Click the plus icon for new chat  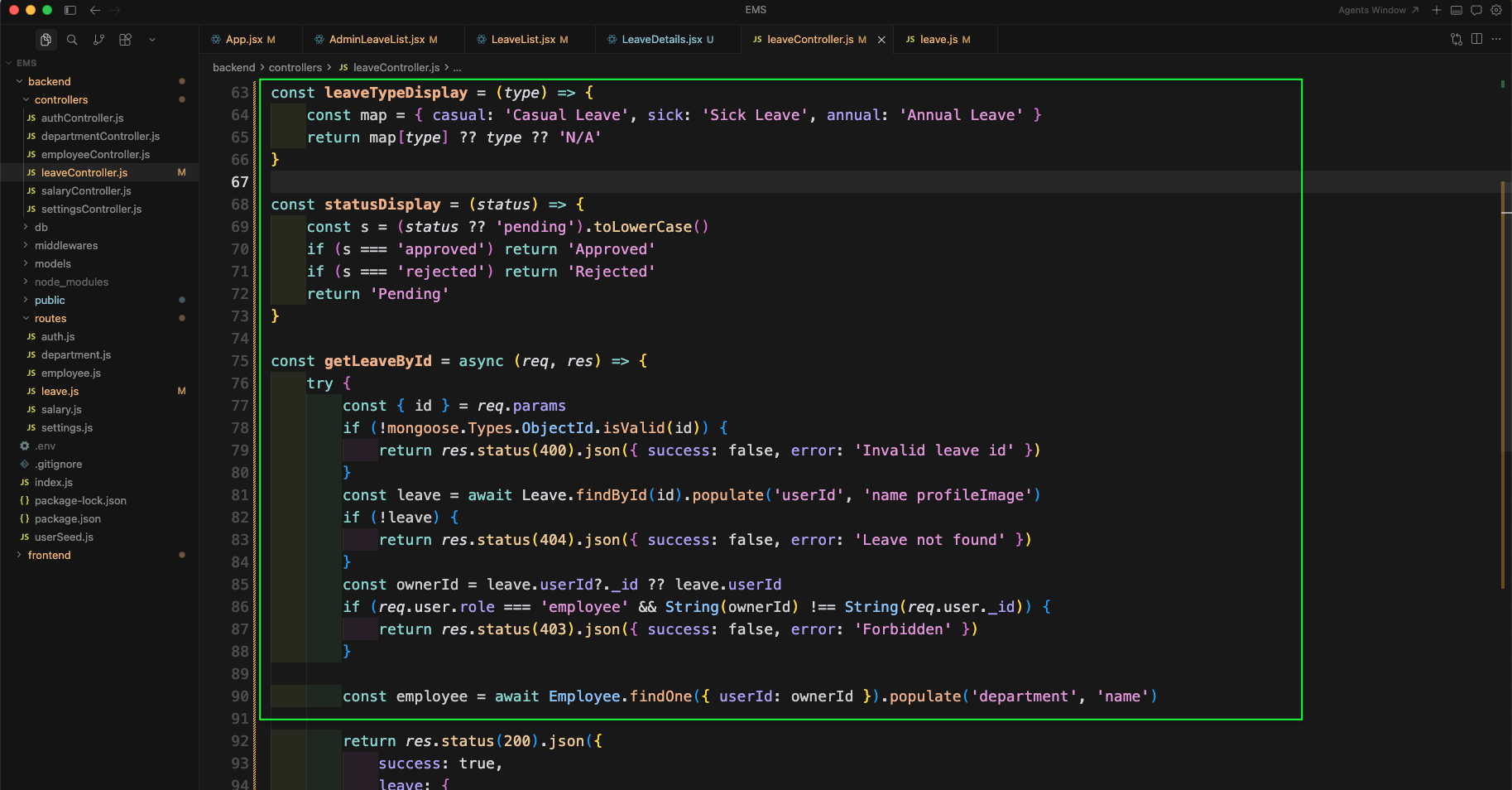coord(1437,10)
